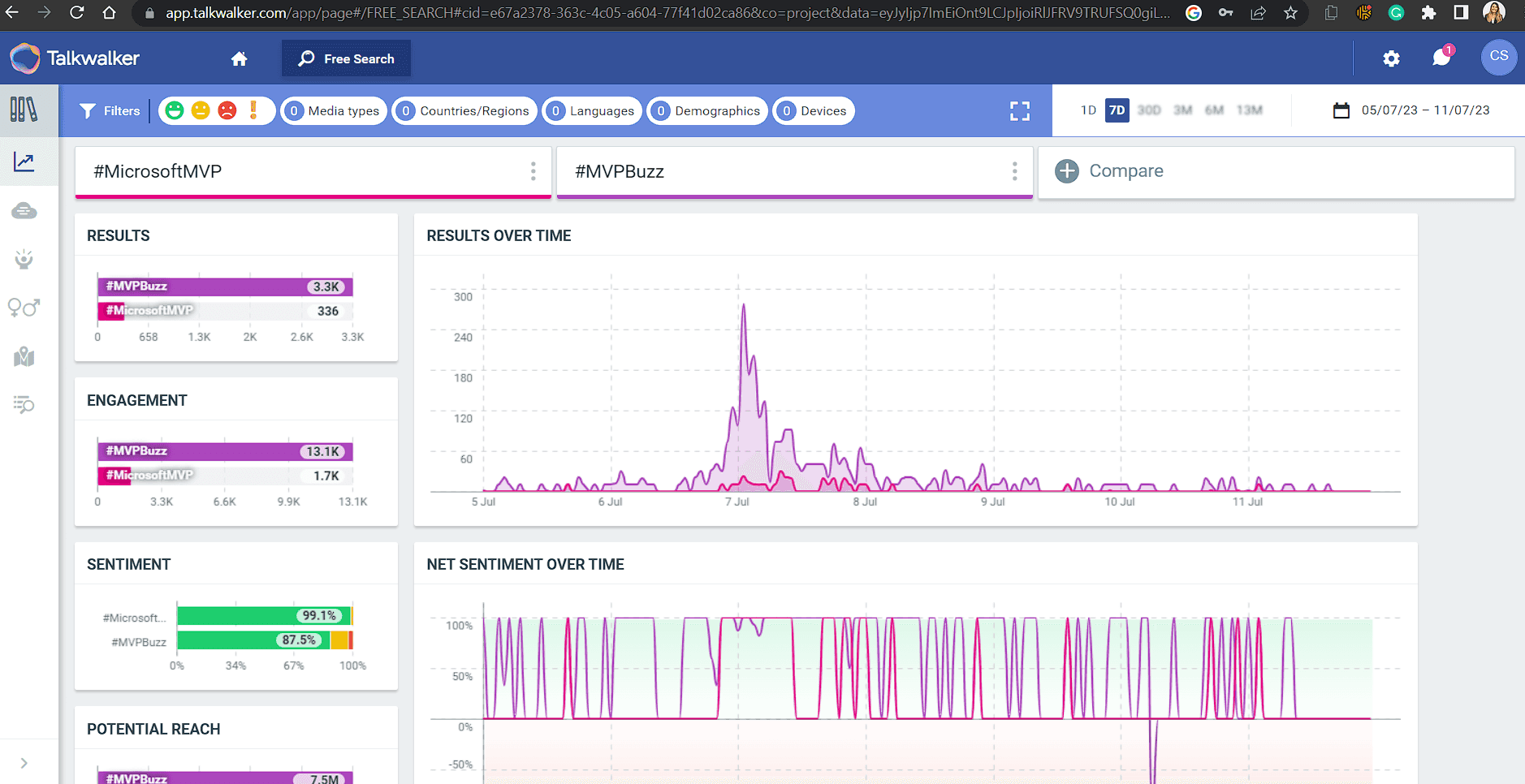Open the cloud themes sidebar icon

click(24, 211)
